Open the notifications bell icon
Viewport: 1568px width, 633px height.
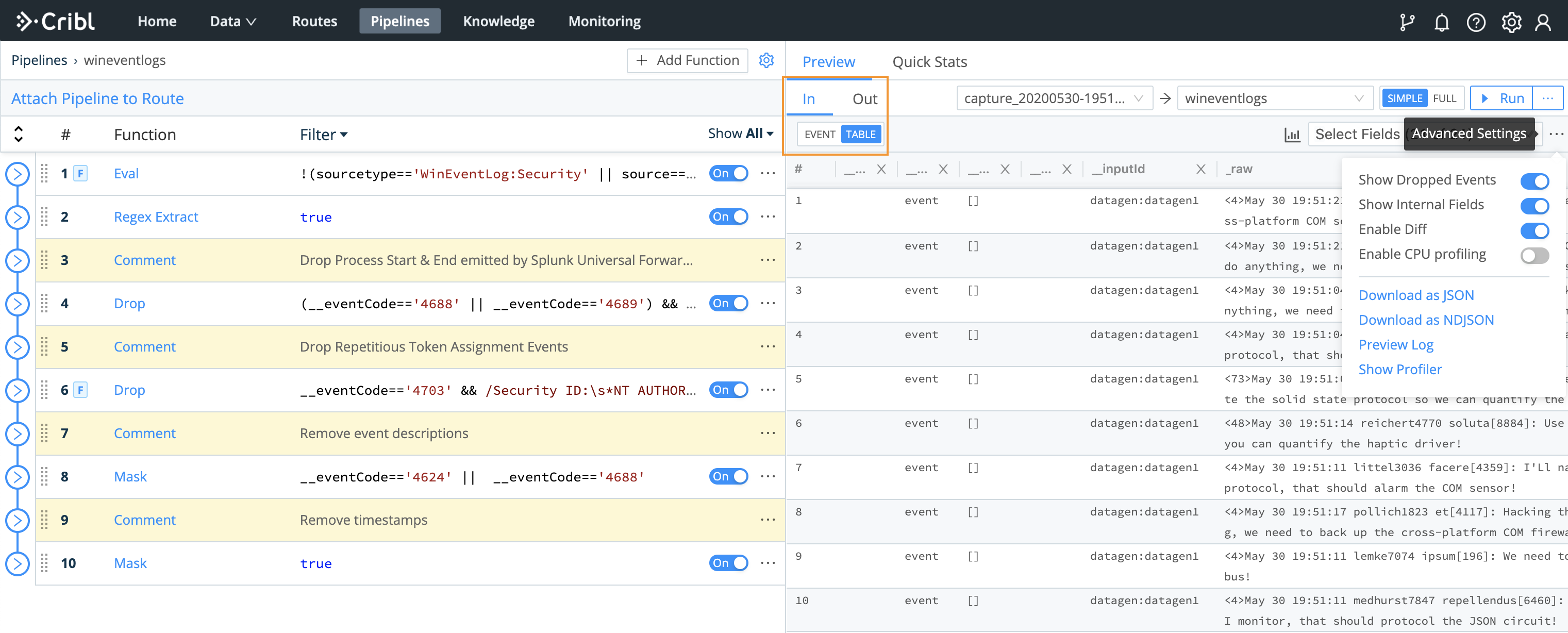tap(1441, 22)
